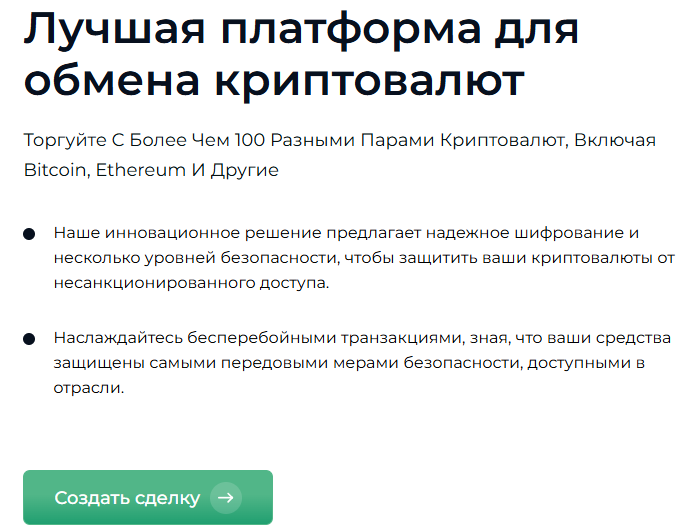This screenshot has width=686, height=530.
Task: Click the number "100" in the subtitle
Action: [x=250, y=140]
